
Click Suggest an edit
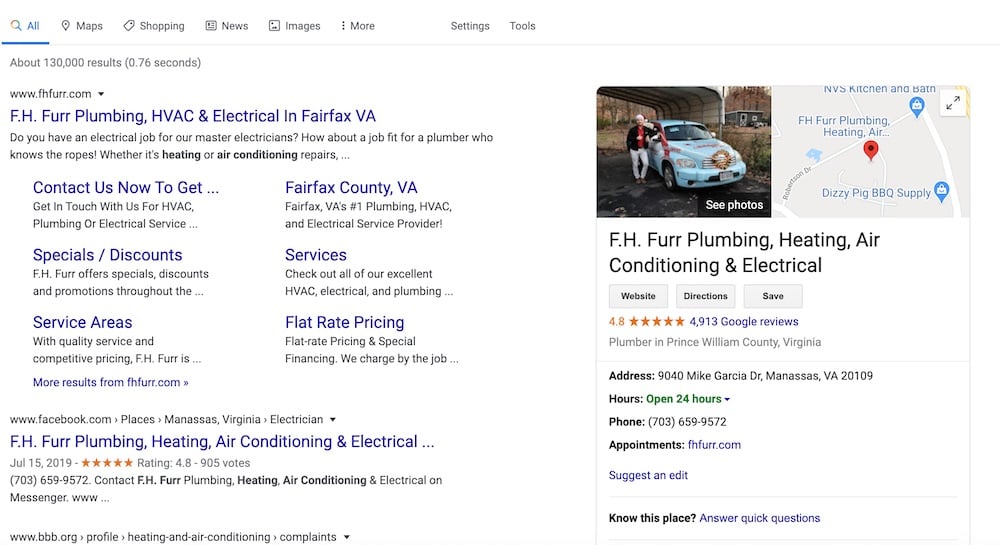(648, 476)
